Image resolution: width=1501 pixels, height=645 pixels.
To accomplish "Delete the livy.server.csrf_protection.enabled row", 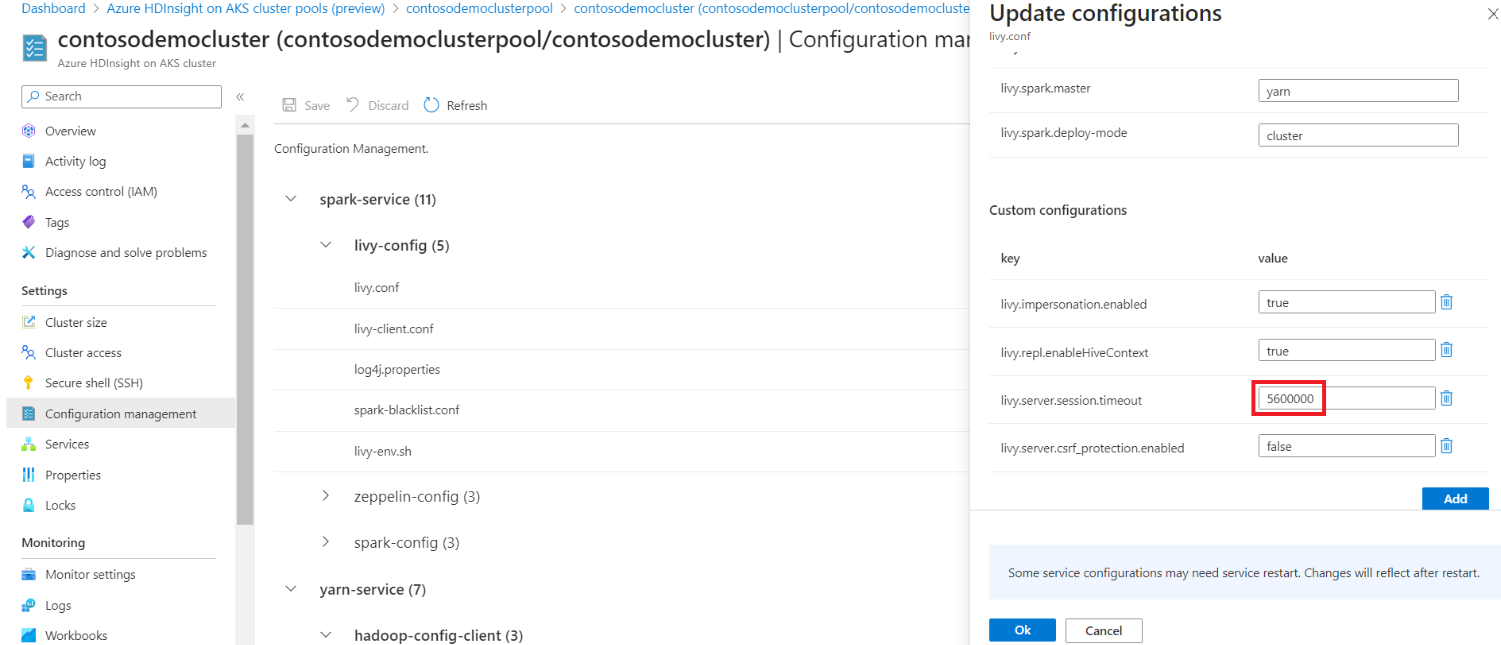I will 1446,446.
